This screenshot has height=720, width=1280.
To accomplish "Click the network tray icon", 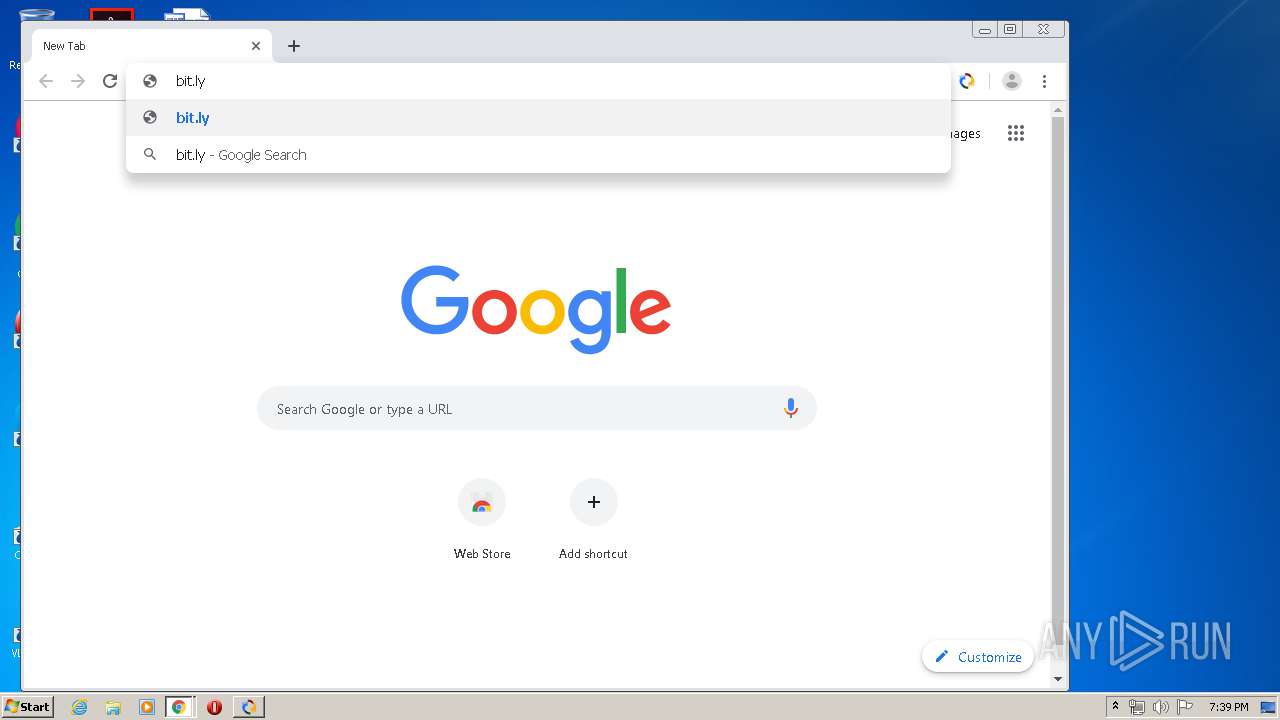I will [x=1137, y=707].
